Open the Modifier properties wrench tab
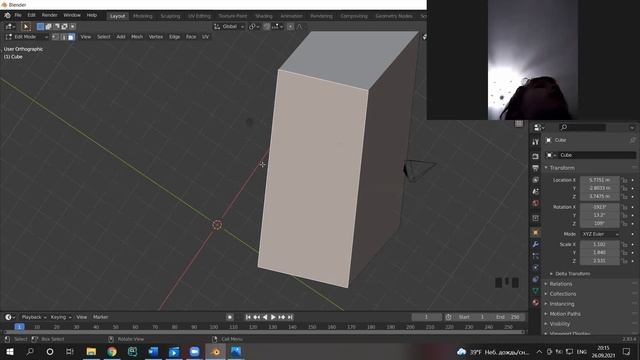 [x=536, y=244]
